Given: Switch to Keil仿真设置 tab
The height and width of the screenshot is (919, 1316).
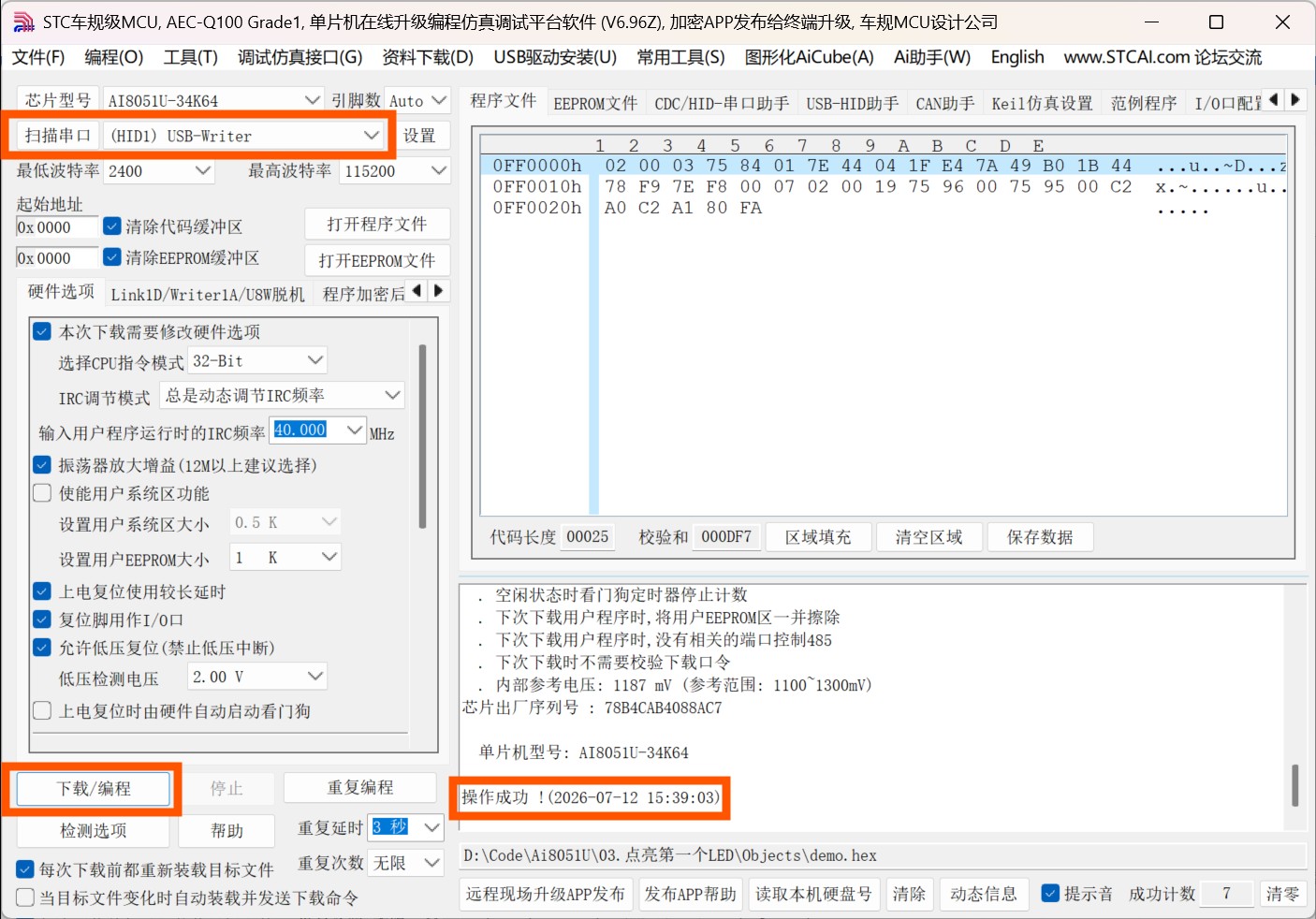Looking at the screenshot, I should coord(1042,103).
